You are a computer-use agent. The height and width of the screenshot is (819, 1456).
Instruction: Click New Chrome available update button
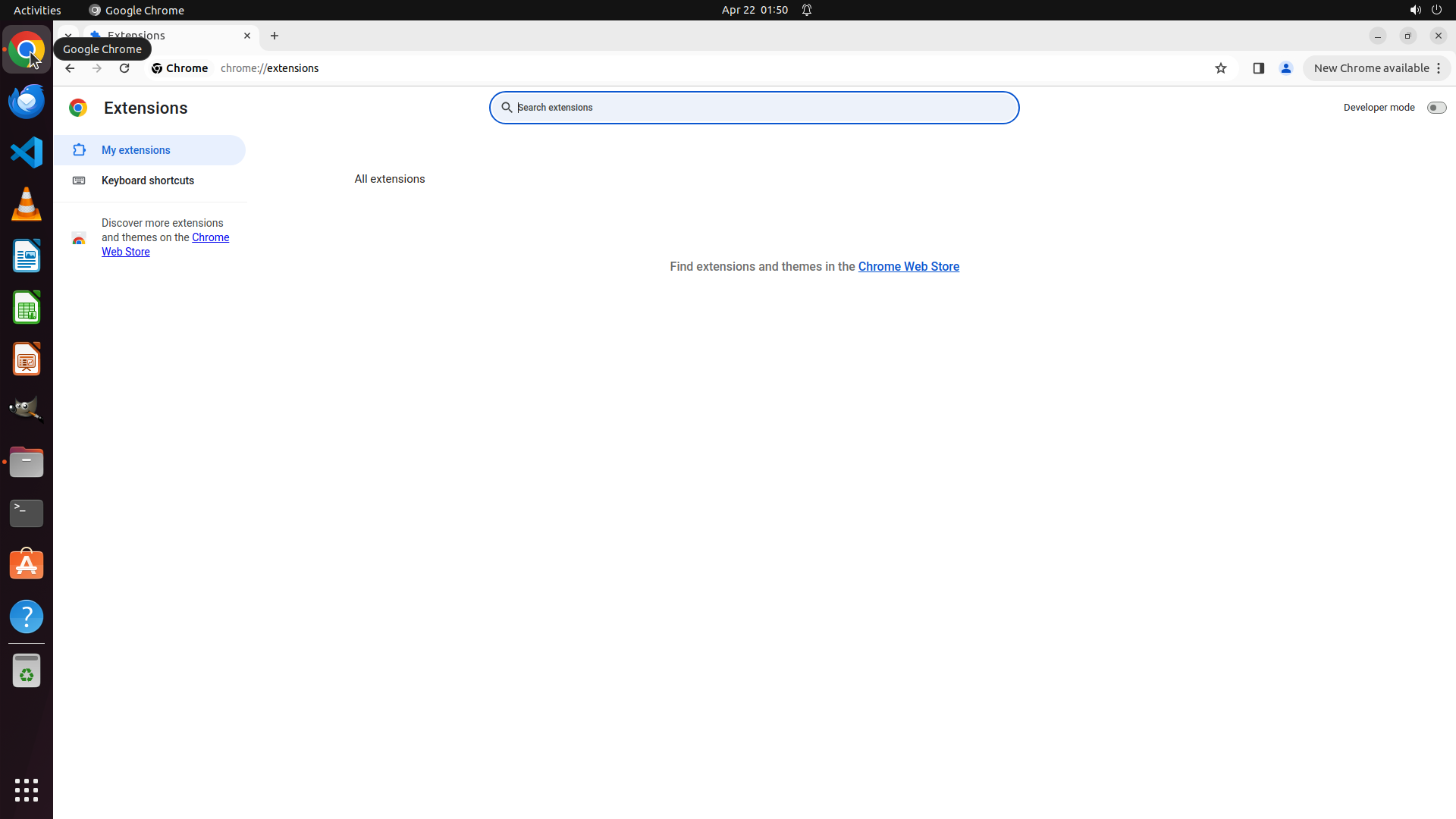click(1370, 68)
